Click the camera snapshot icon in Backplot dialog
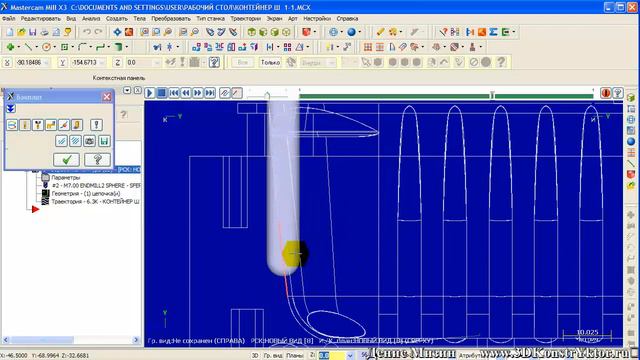Viewport: 640px width, 360px height. (x=89, y=141)
